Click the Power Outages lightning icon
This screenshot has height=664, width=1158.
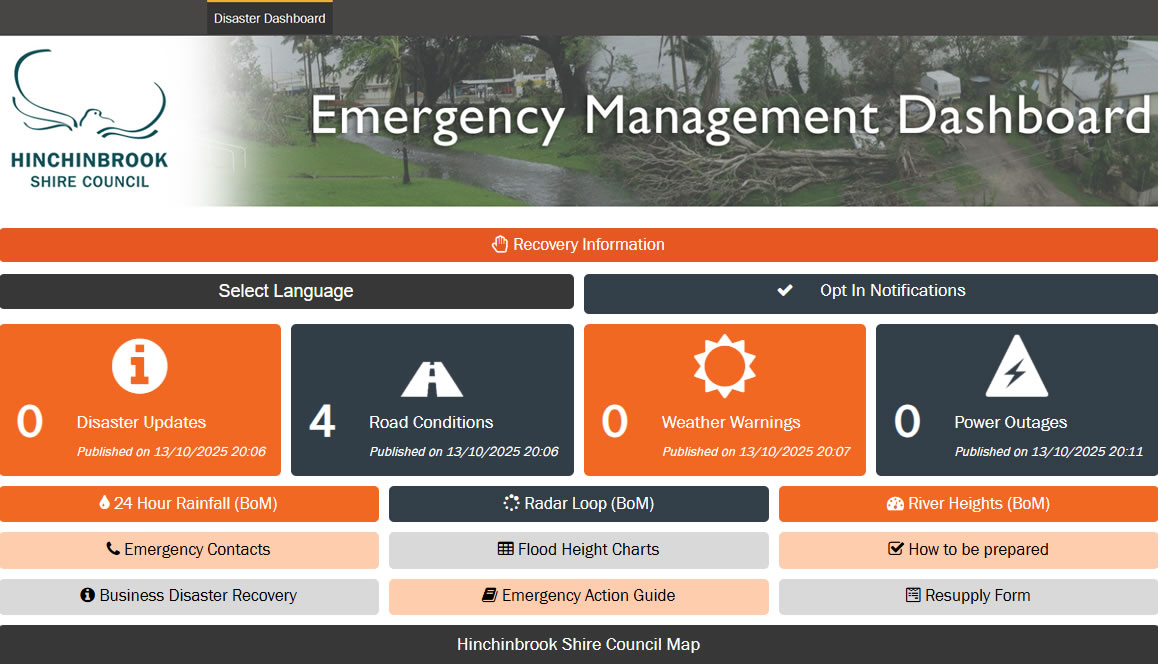(x=1016, y=368)
